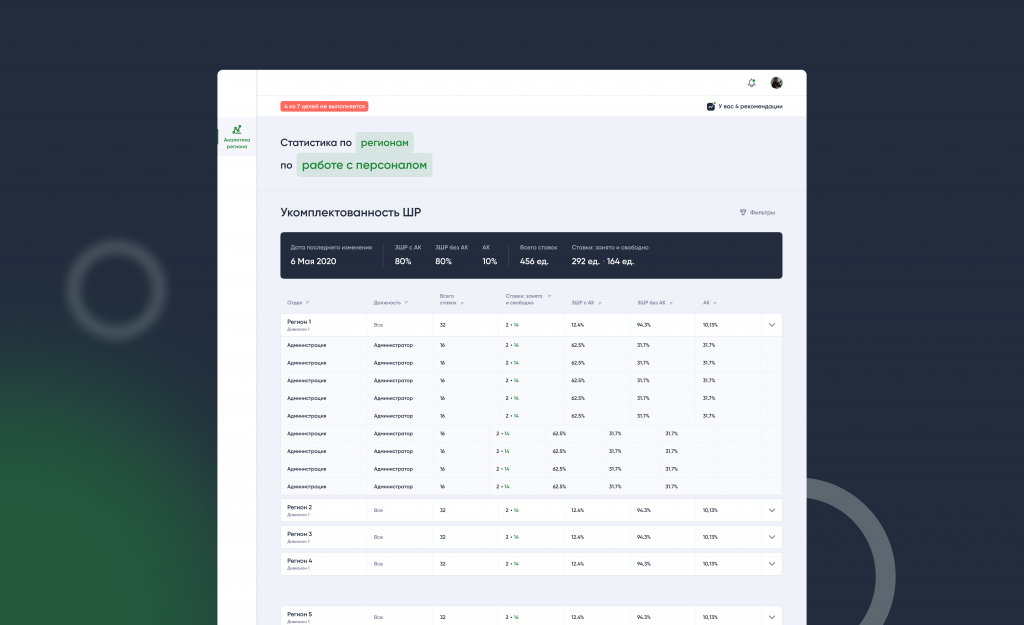This screenshot has width=1024, height=625.
Task: Click "12.4%" cell in Регион 3 row
Action: (577, 537)
